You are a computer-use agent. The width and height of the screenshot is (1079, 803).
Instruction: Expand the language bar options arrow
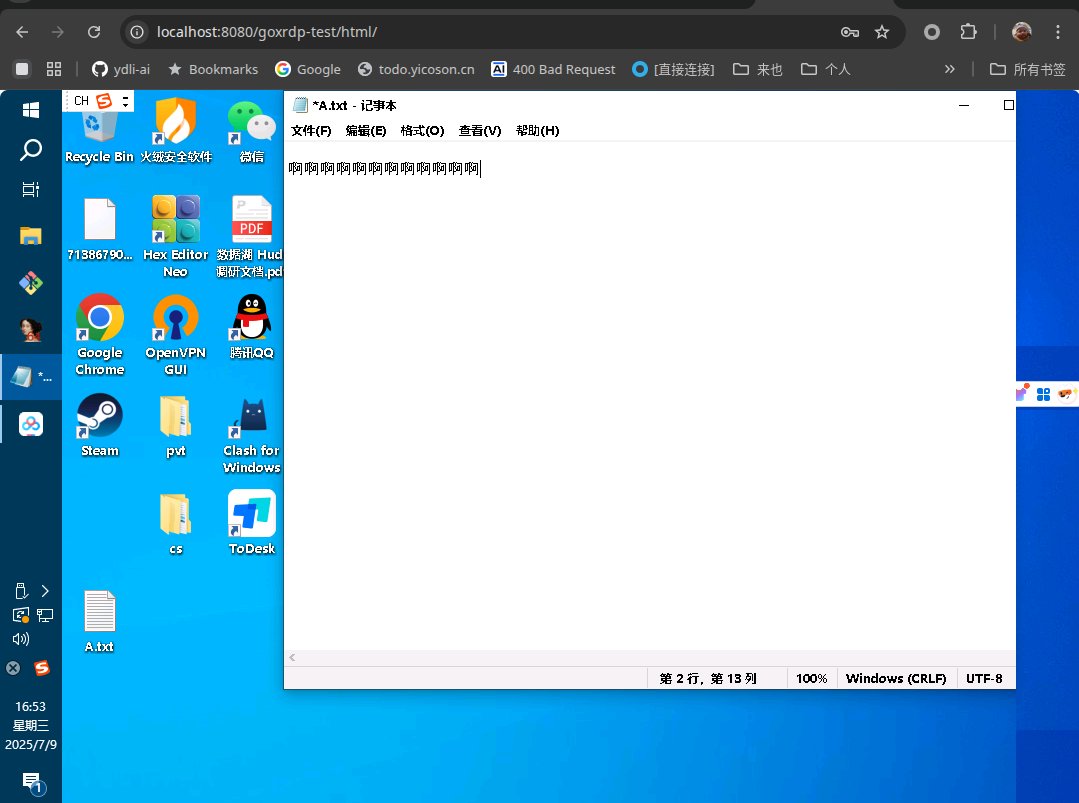125,101
